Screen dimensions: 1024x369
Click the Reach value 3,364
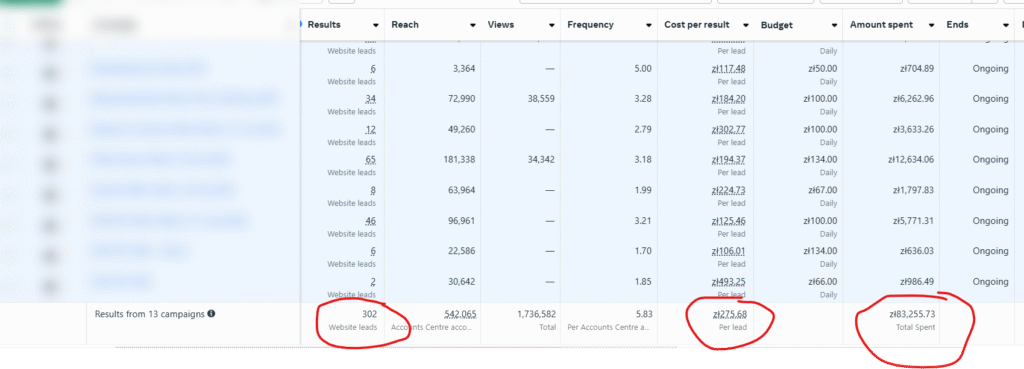point(464,69)
